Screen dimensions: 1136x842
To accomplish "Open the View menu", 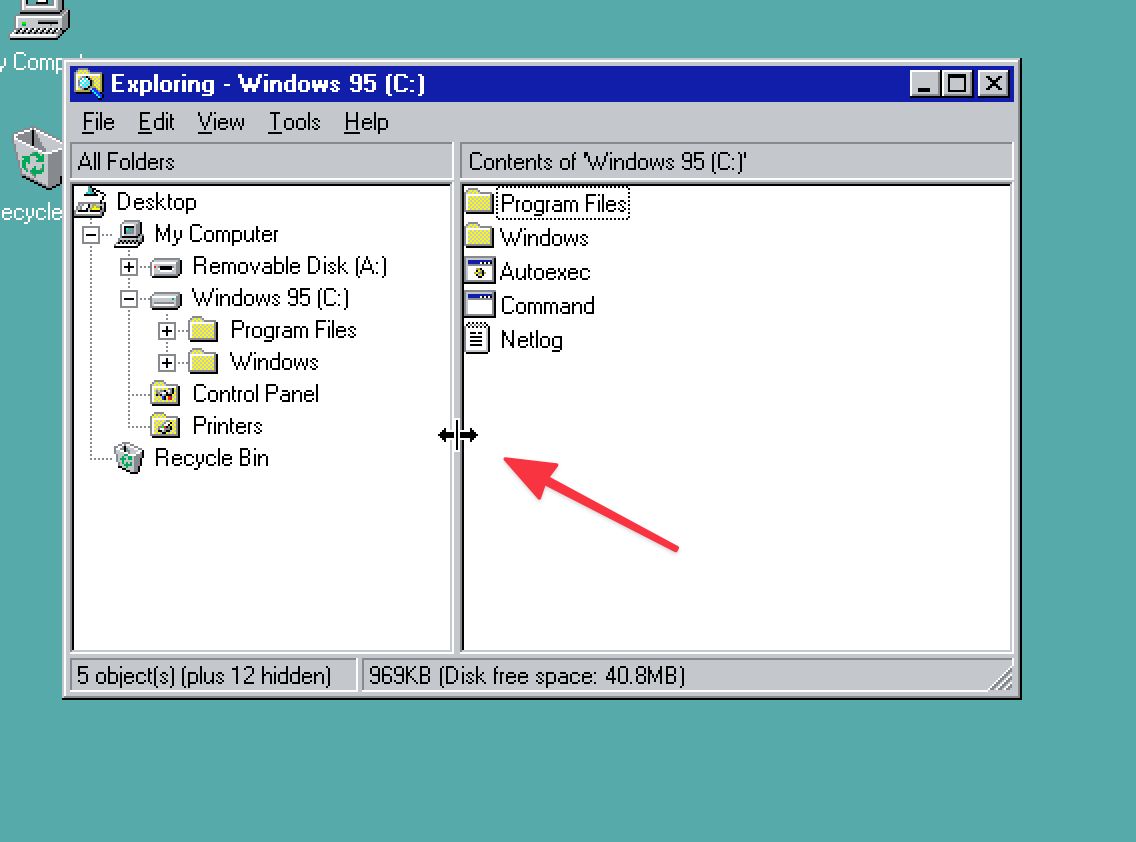I will pos(220,122).
